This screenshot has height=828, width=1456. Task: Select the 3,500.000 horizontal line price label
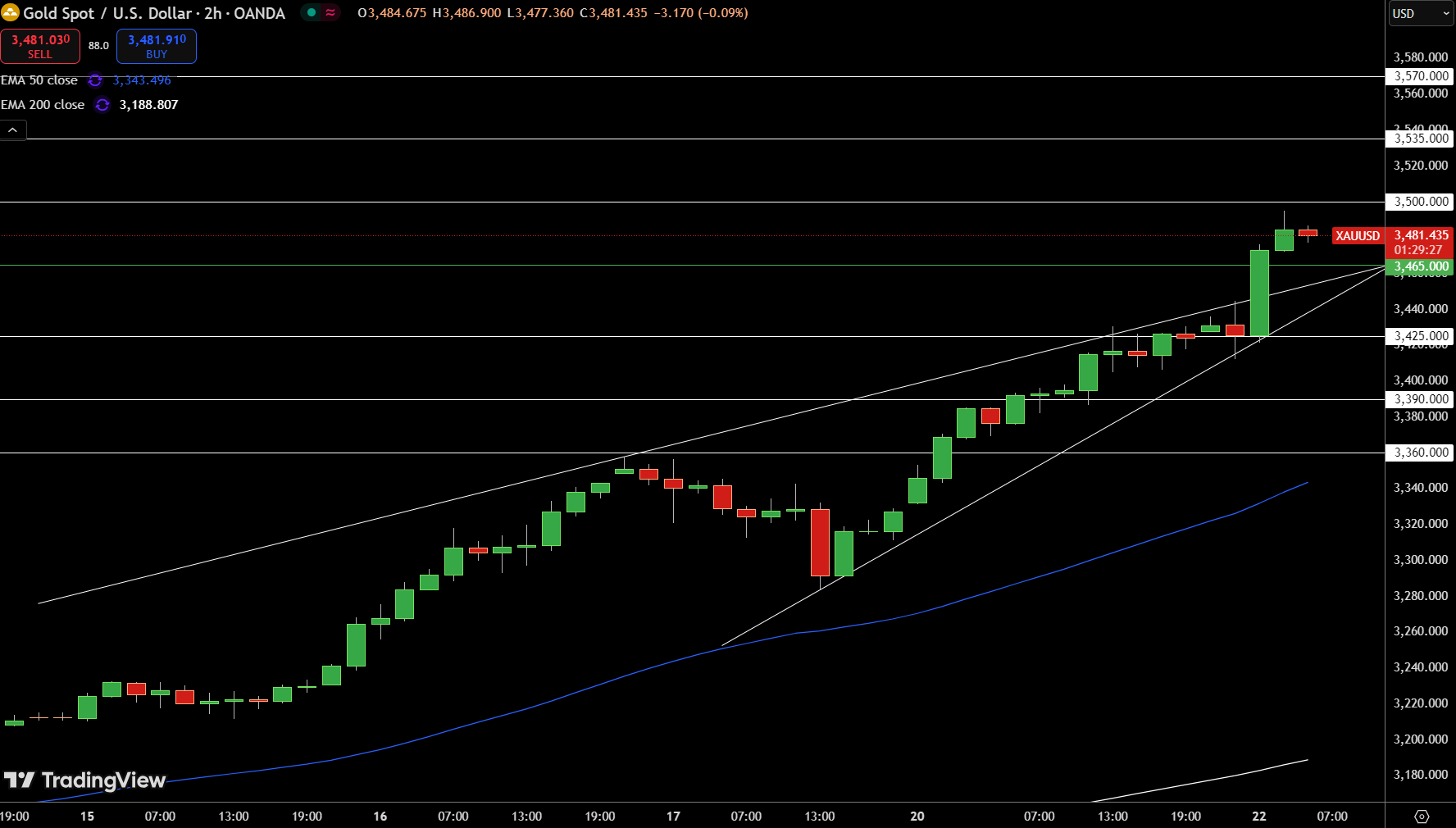click(x=1419, y=202)
